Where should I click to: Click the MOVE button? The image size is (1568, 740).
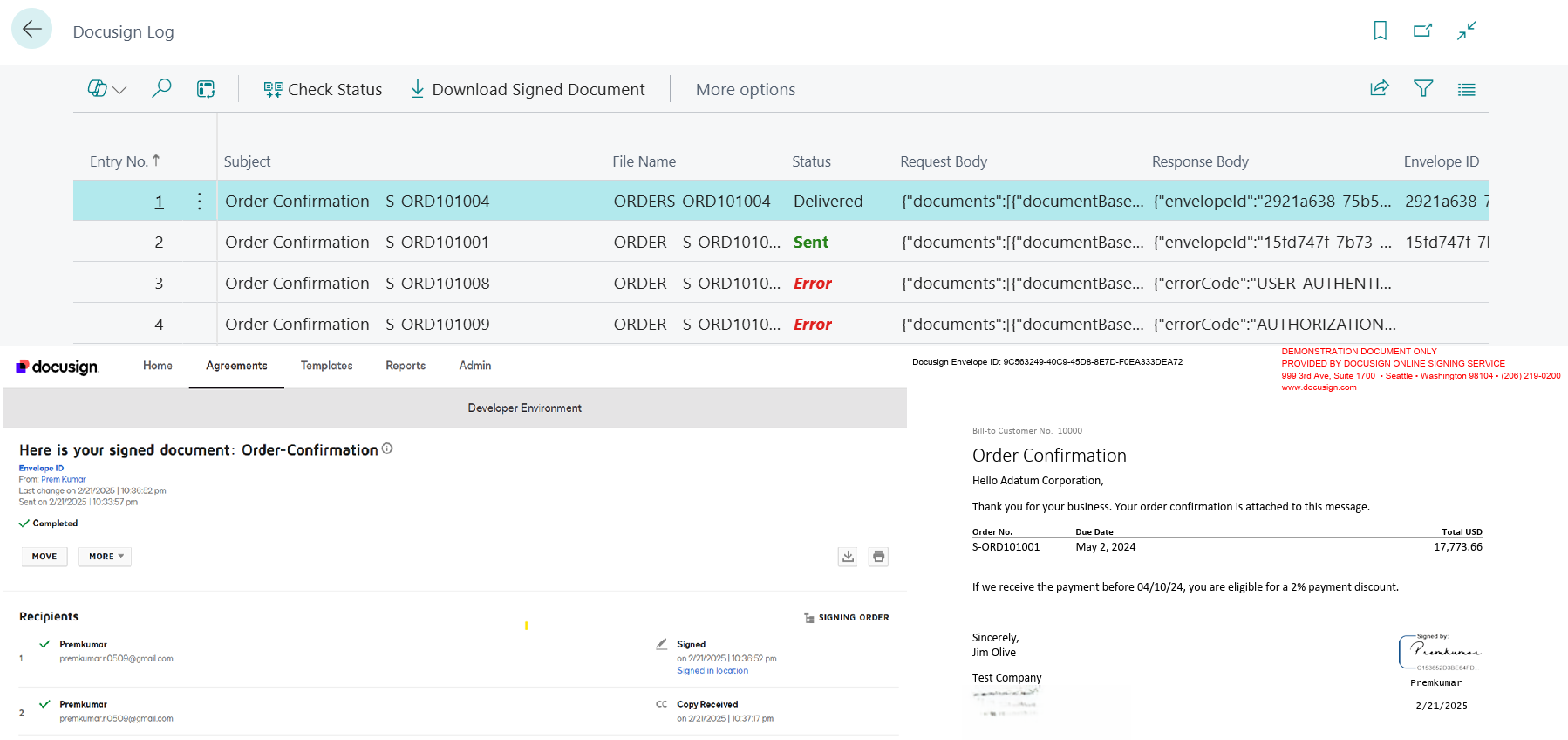tap(44, 557)
